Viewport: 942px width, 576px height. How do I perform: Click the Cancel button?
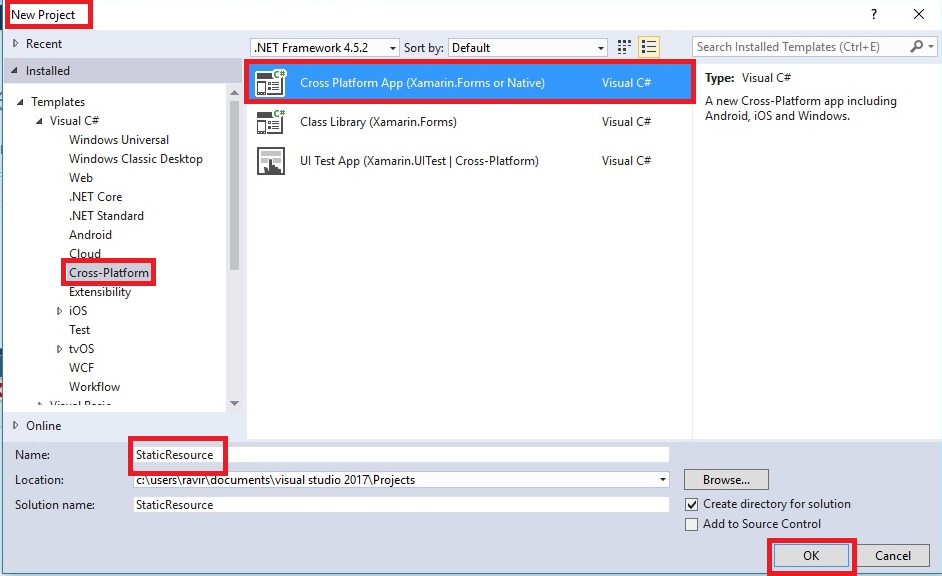[x=893, y=556]
